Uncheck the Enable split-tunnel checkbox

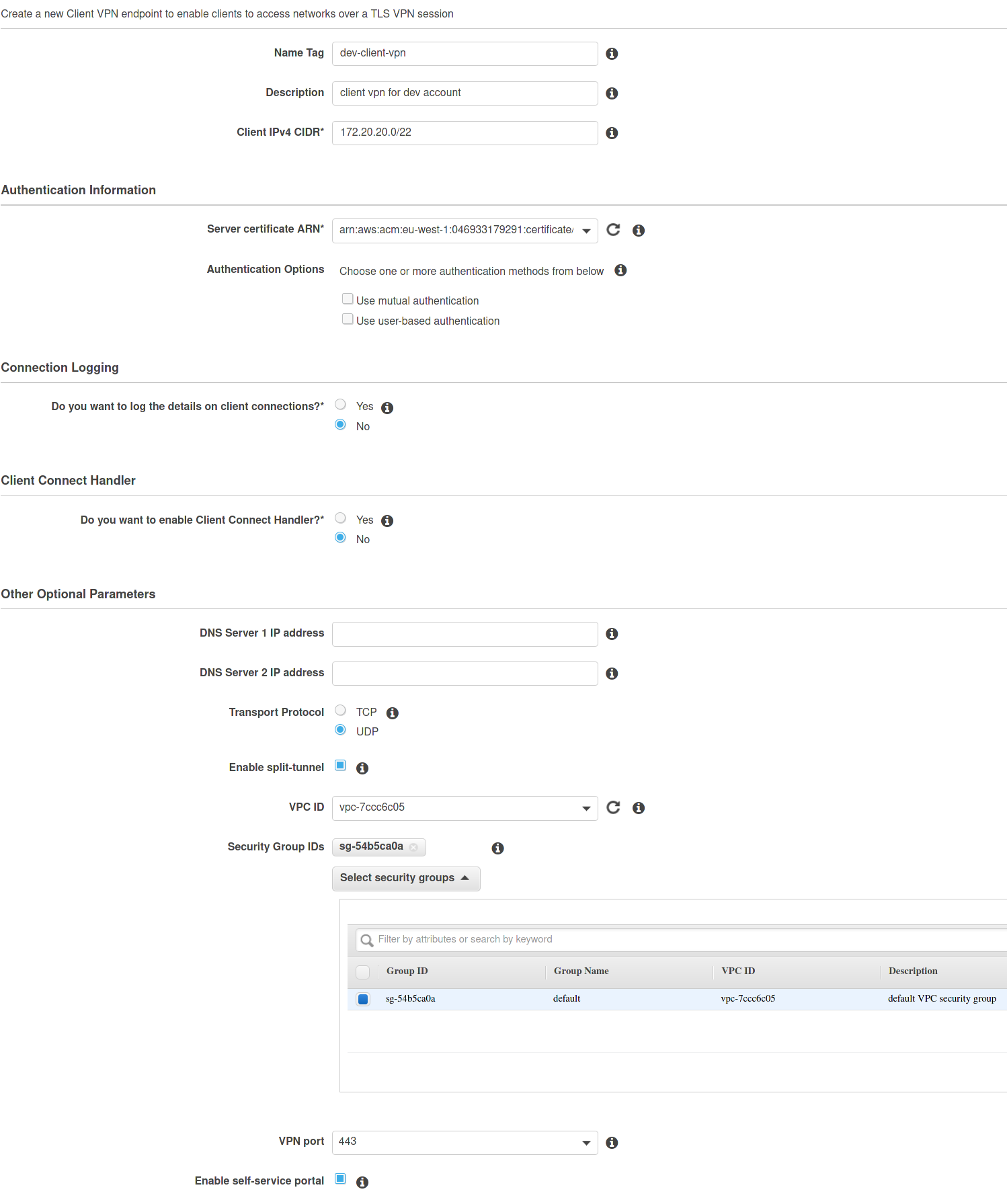[x=341, y=766]
